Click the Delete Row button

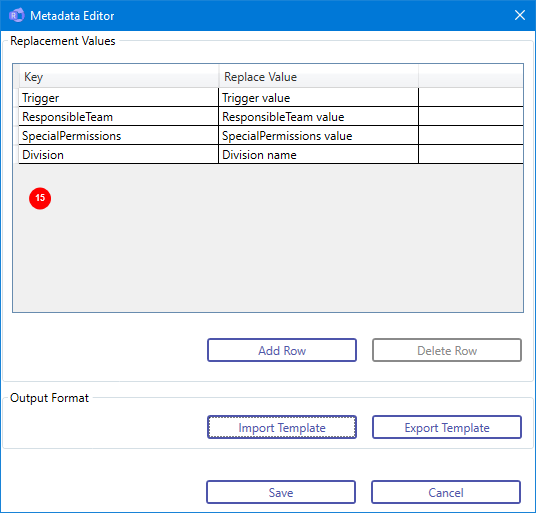[x=447, y=350]
